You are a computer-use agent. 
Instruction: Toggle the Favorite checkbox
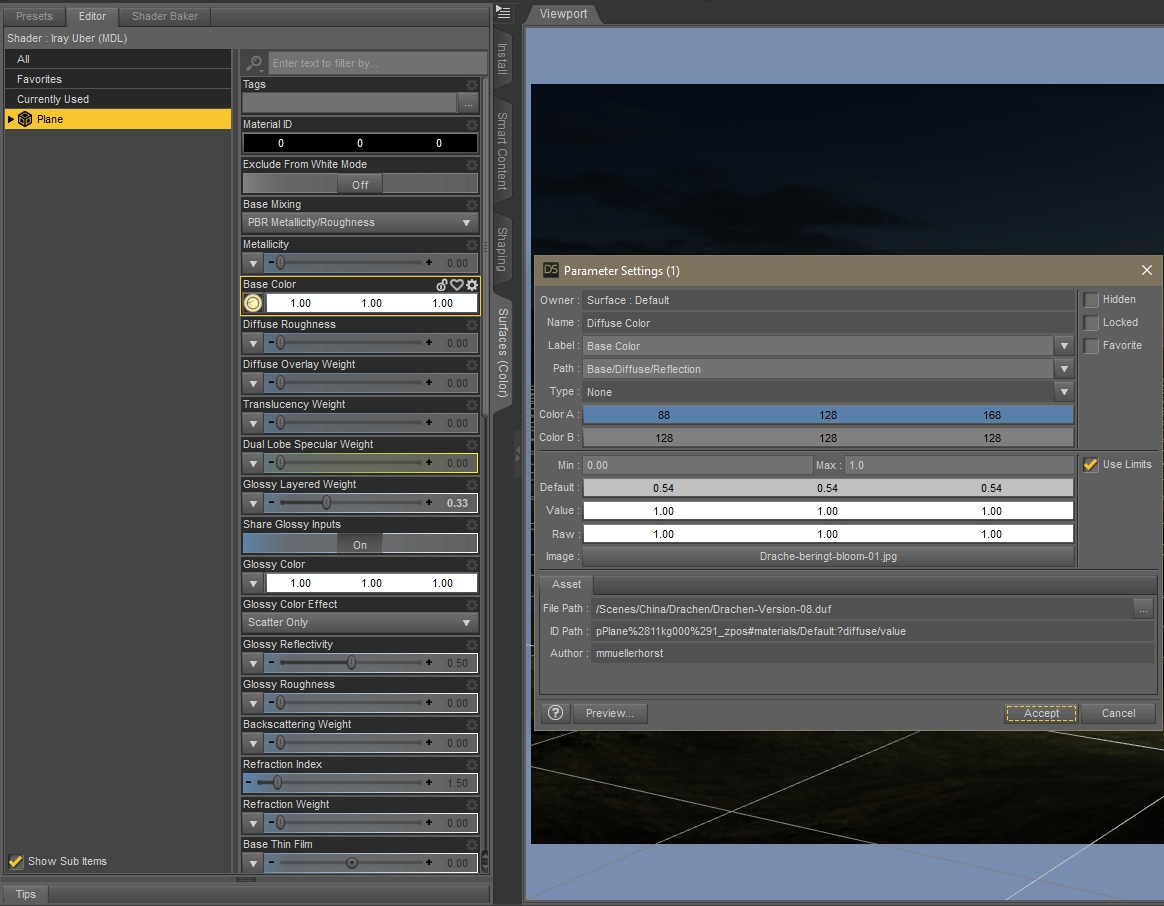click(x=1091, y=345)
